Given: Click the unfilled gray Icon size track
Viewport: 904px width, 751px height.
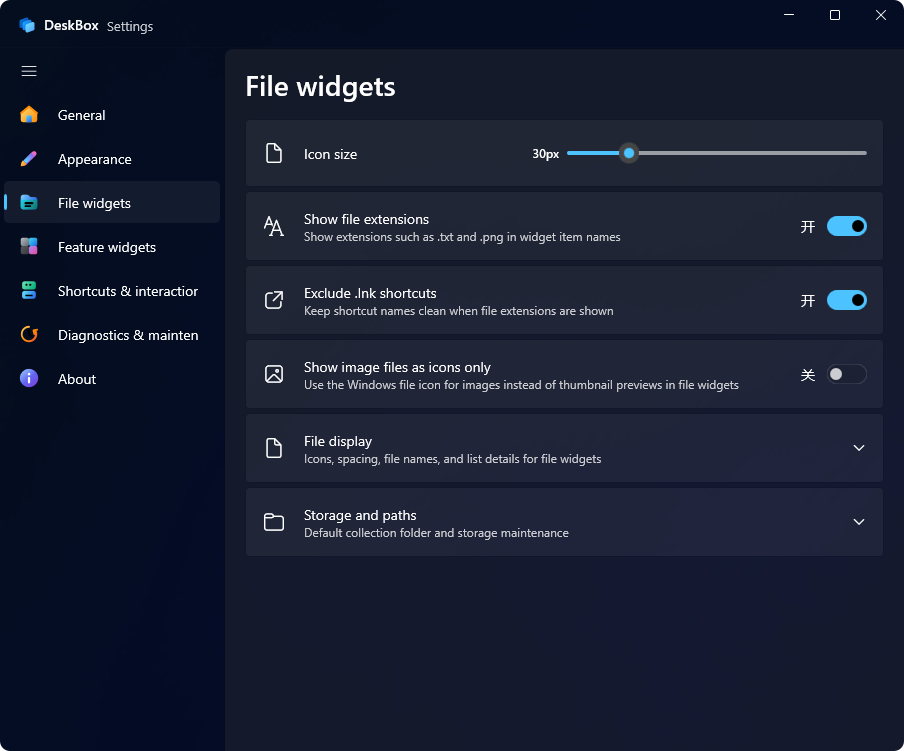Looking at the screenshot, I should click(752, 153).
